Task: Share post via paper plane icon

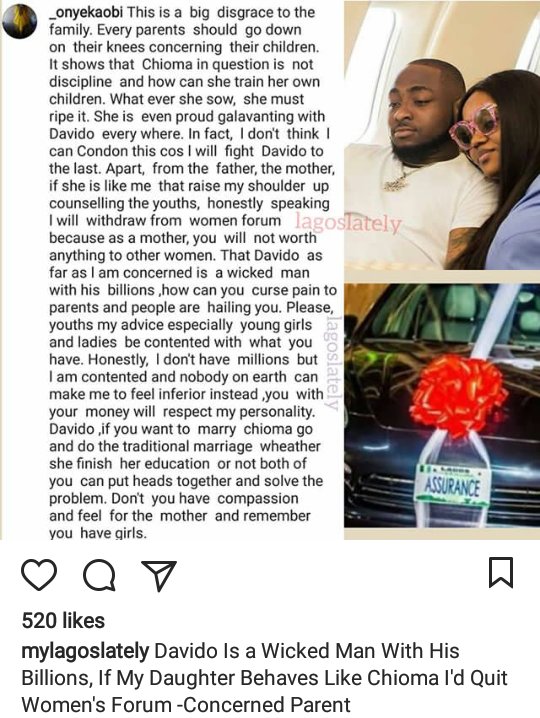Action: (159, 576)
